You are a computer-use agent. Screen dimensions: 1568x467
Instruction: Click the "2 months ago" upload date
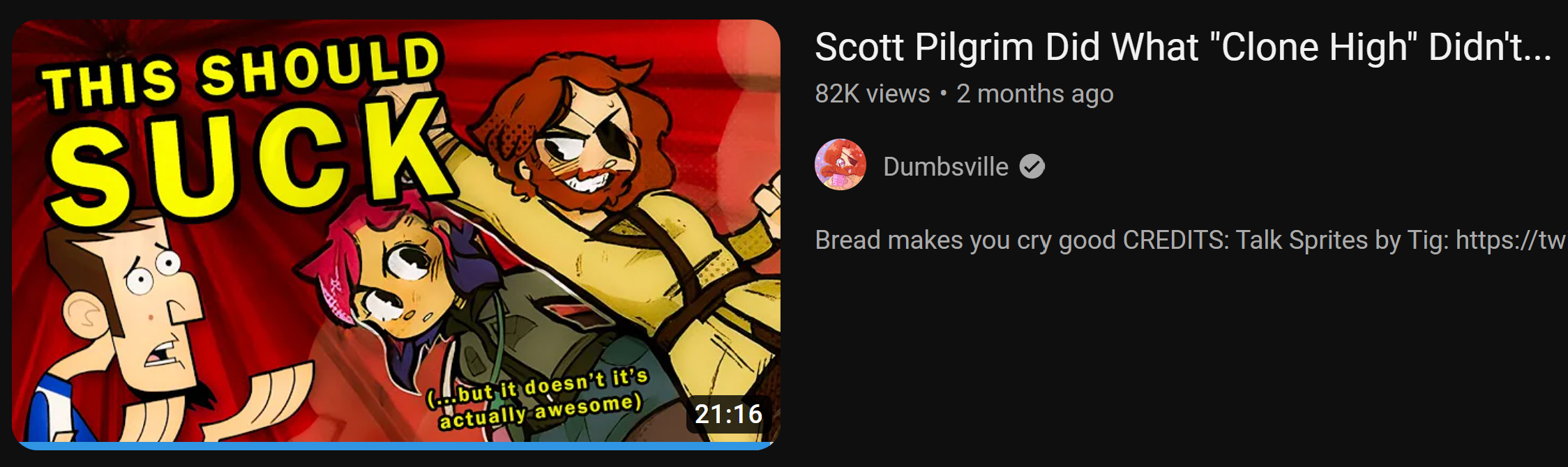(x=1035, y=93)
